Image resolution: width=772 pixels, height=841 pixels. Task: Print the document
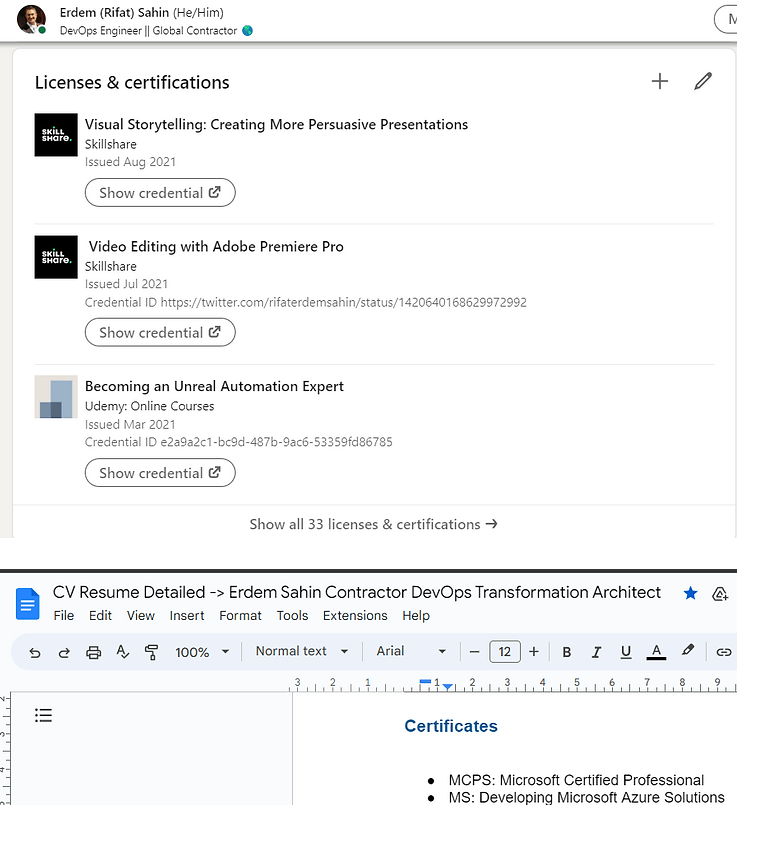coord(93,652)
